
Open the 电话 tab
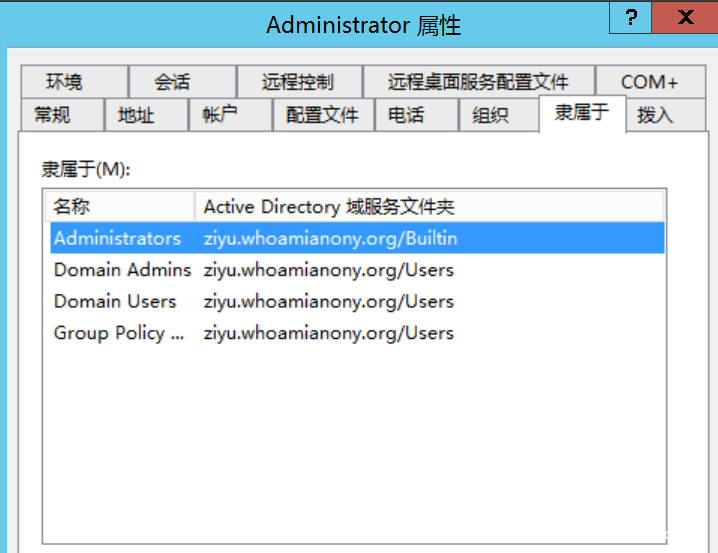pyautogui.click(x=405, y=115)
